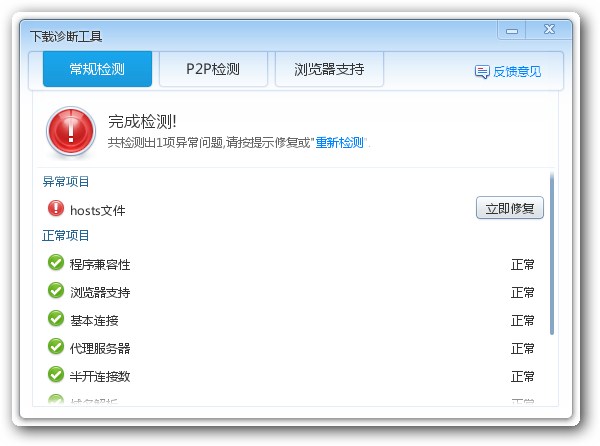Click green checkmark next to 代理服务器
600x446 pixels.
click(x=55, y=348)
